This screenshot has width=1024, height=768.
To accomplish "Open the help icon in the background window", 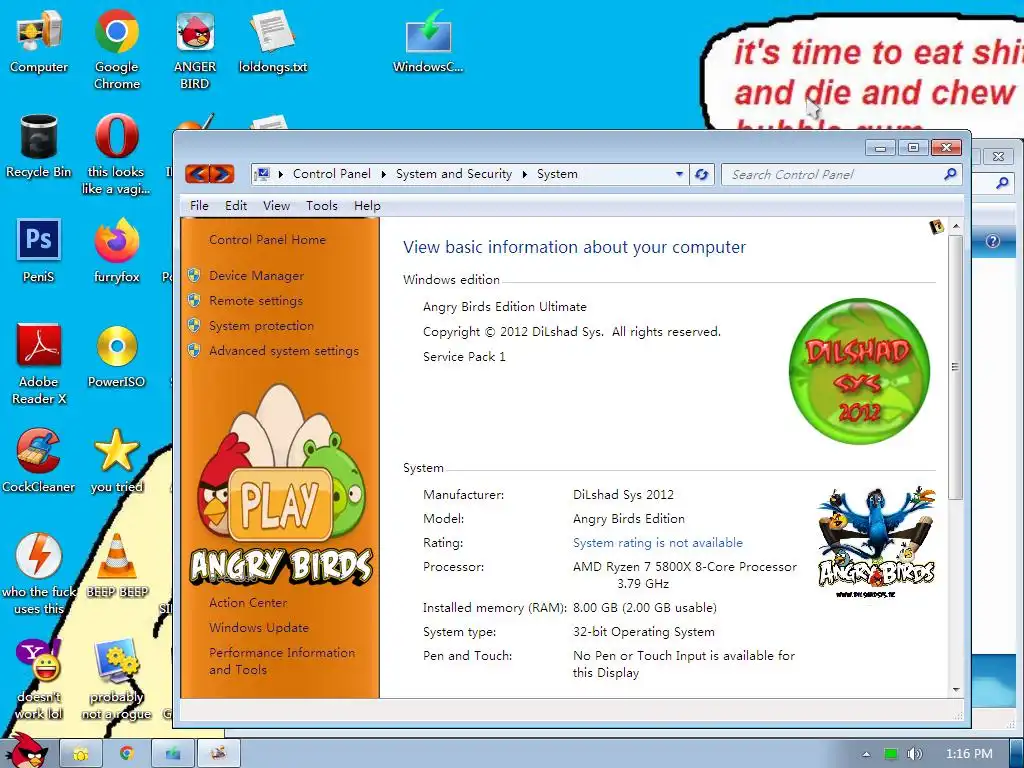I will pyautogui.click(x=993, y=242).
